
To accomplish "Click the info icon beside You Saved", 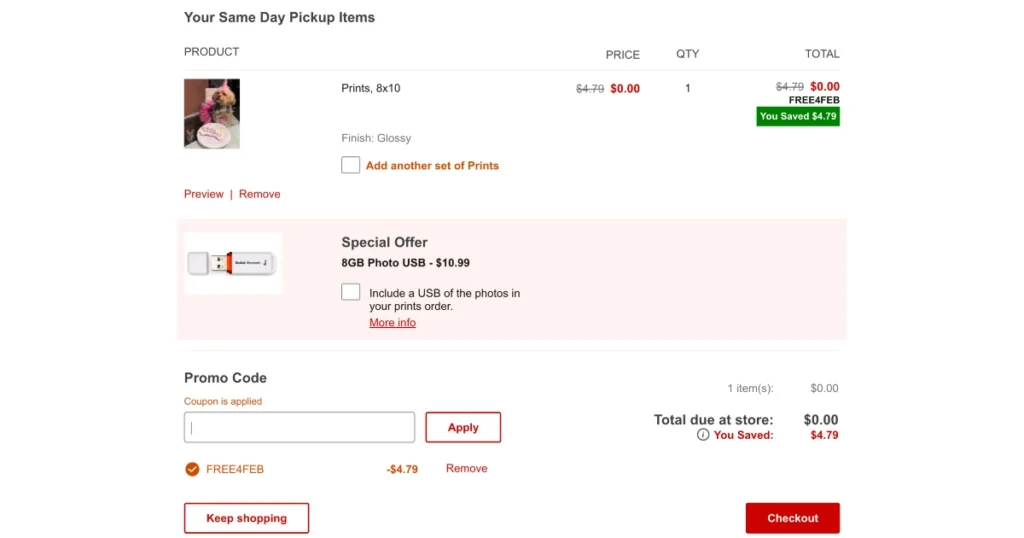I will pyautogui.click(x=703, y=435).
